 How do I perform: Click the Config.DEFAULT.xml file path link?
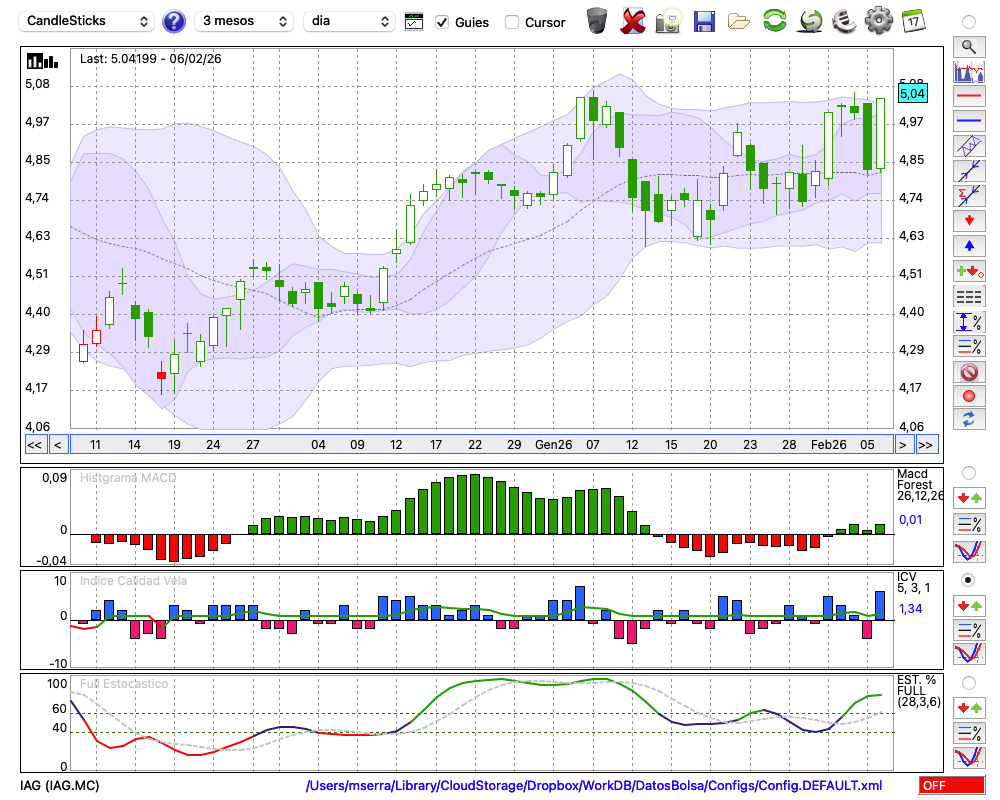tap(594, 785)
